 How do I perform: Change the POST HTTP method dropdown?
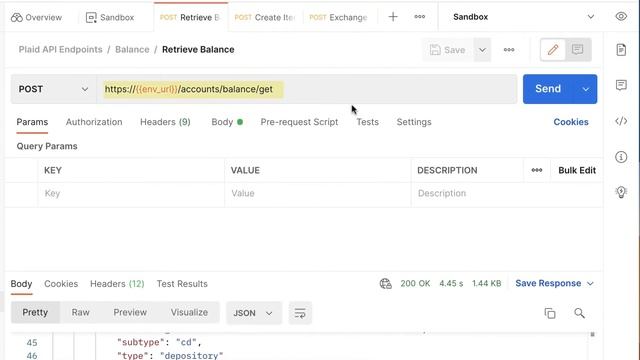pyautogui.click(x=53, y=89)
